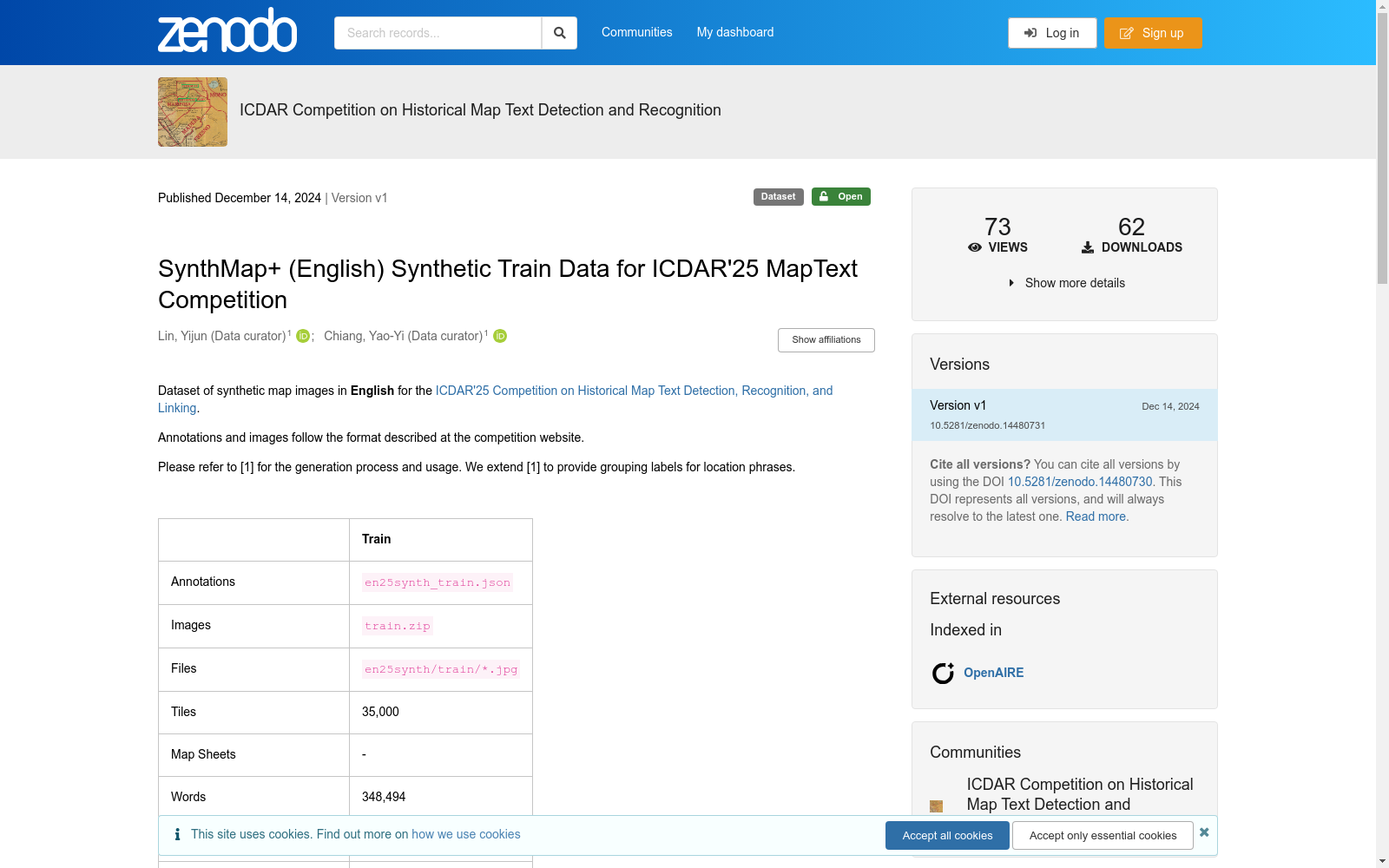Open 'how we use cookies' link

[466, 834]
